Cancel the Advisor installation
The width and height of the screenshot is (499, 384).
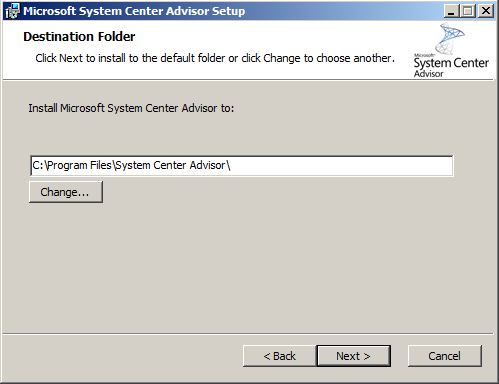[x=445, y=356]
